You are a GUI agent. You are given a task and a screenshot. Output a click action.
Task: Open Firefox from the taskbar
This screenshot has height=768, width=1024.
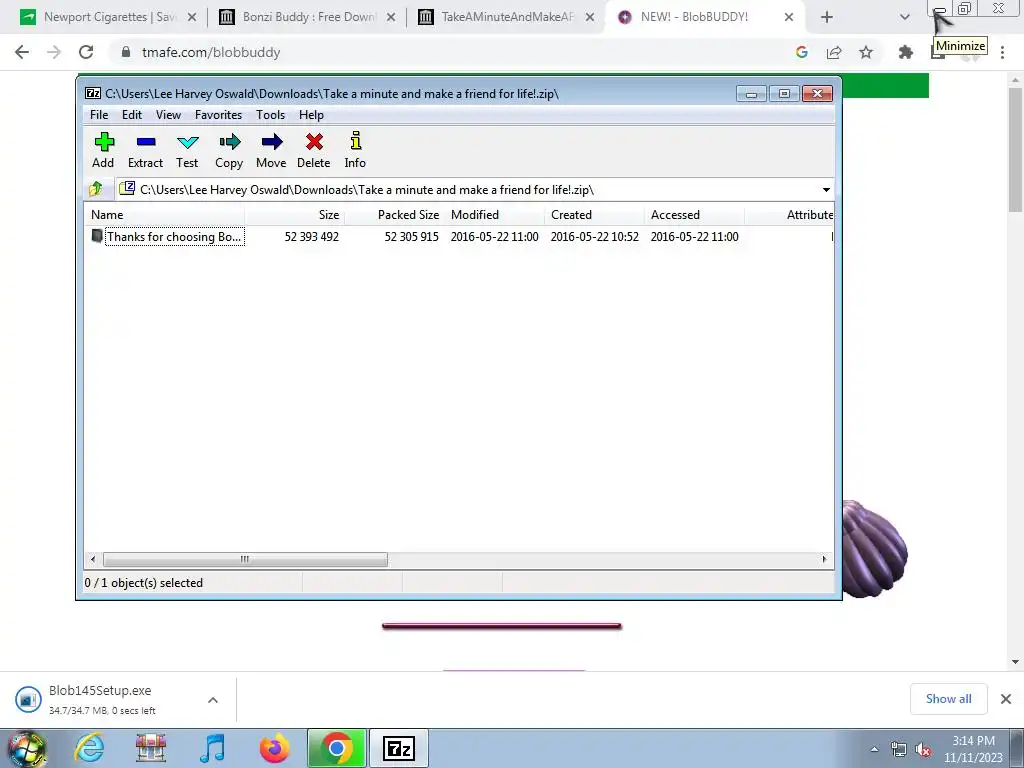pyautogui.click(x=274, y=748)
